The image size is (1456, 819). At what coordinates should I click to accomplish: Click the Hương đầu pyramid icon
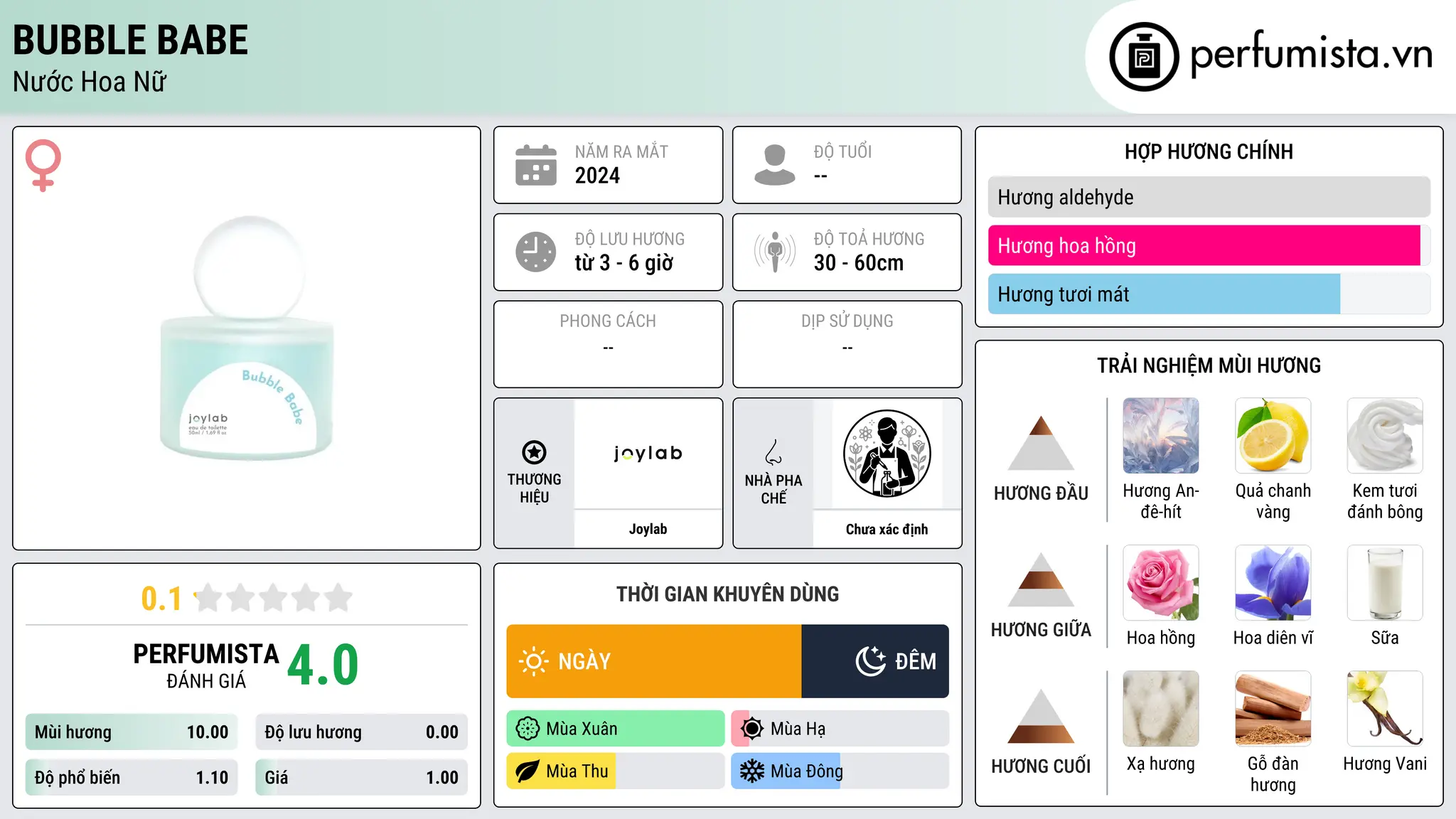coord(1041,442)
